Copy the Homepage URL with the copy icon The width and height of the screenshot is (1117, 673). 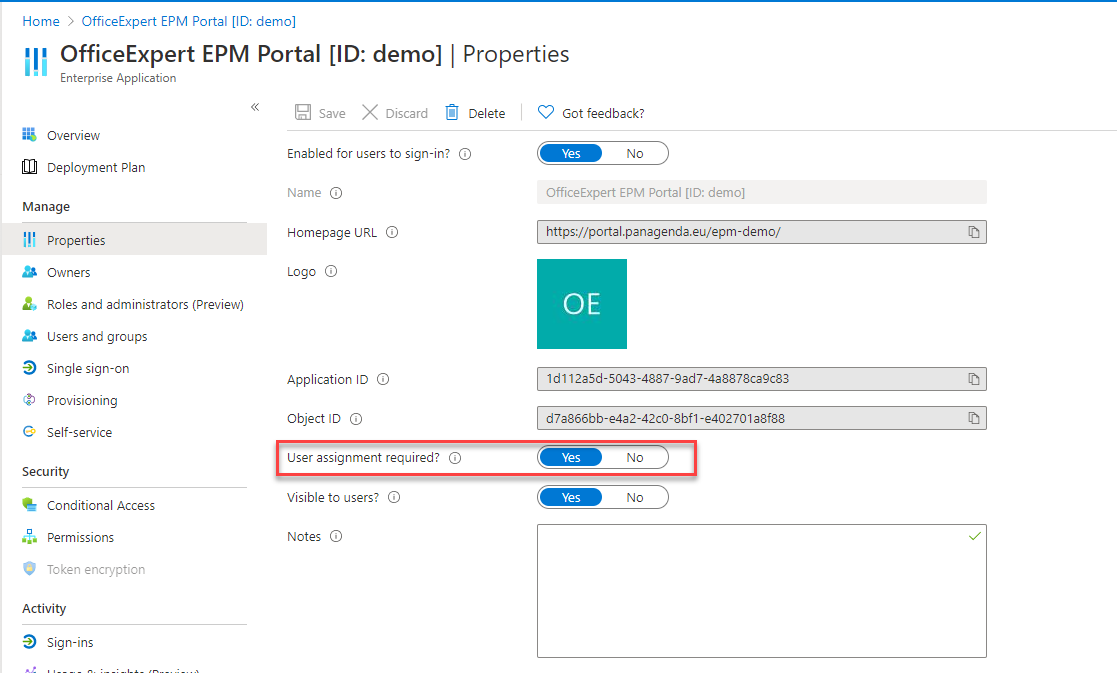point(973,232)
